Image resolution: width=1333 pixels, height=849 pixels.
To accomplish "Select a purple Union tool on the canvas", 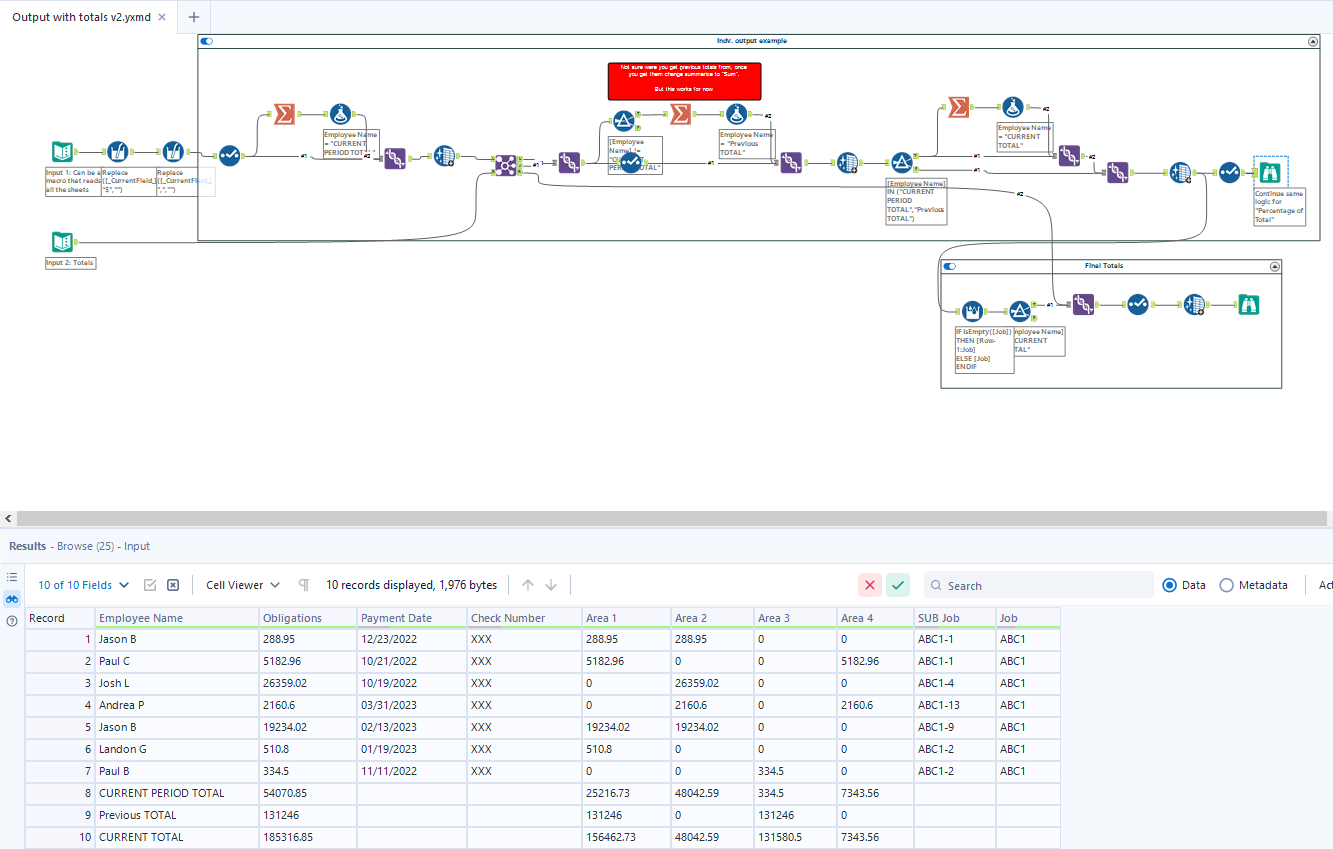I will pyautogui.click(x=395, y=159).
